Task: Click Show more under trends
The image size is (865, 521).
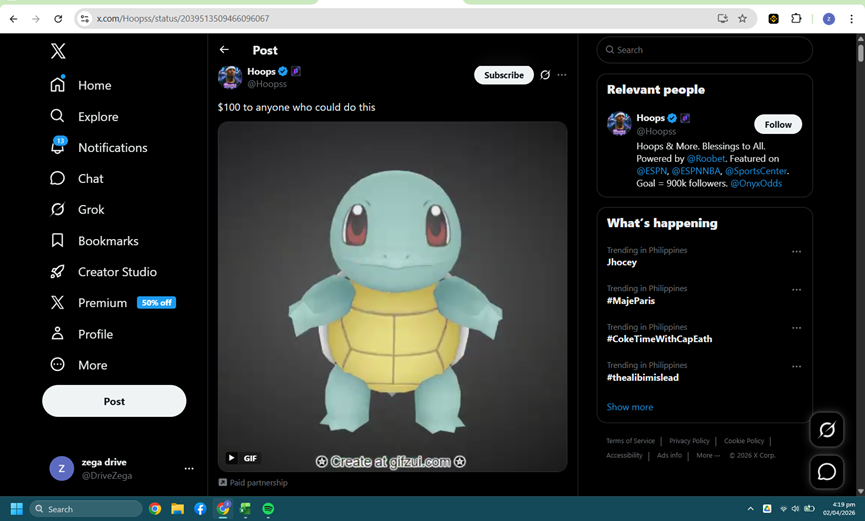Action: pyautogui.click(x=629, y=407)
